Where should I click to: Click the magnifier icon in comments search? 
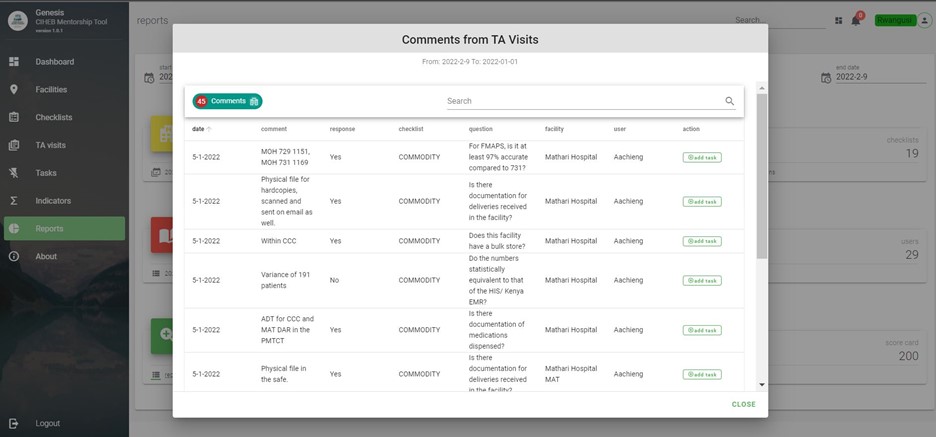[x=729, y=101]
